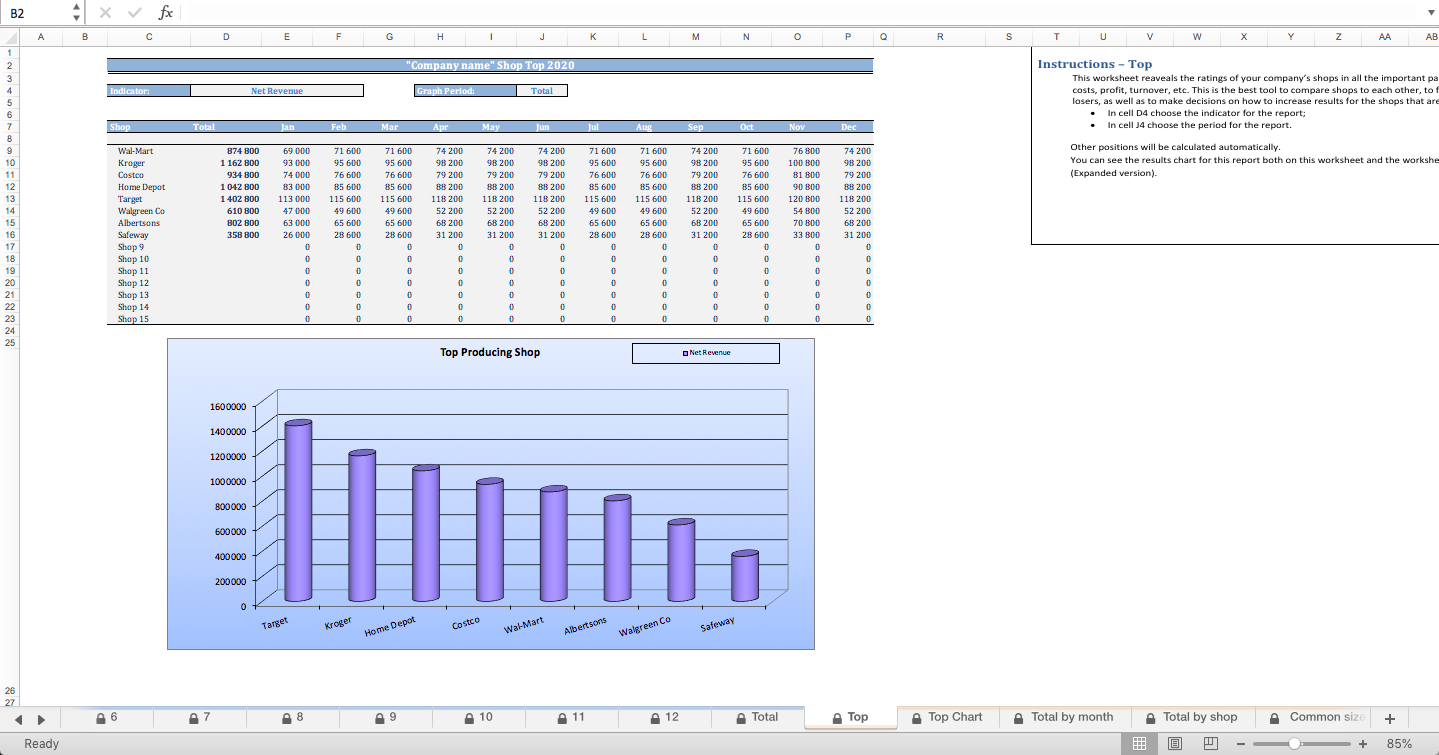Click the chart legend Net Revenue
Viewport: 1439px width, 755px height.
click(706, 353)
